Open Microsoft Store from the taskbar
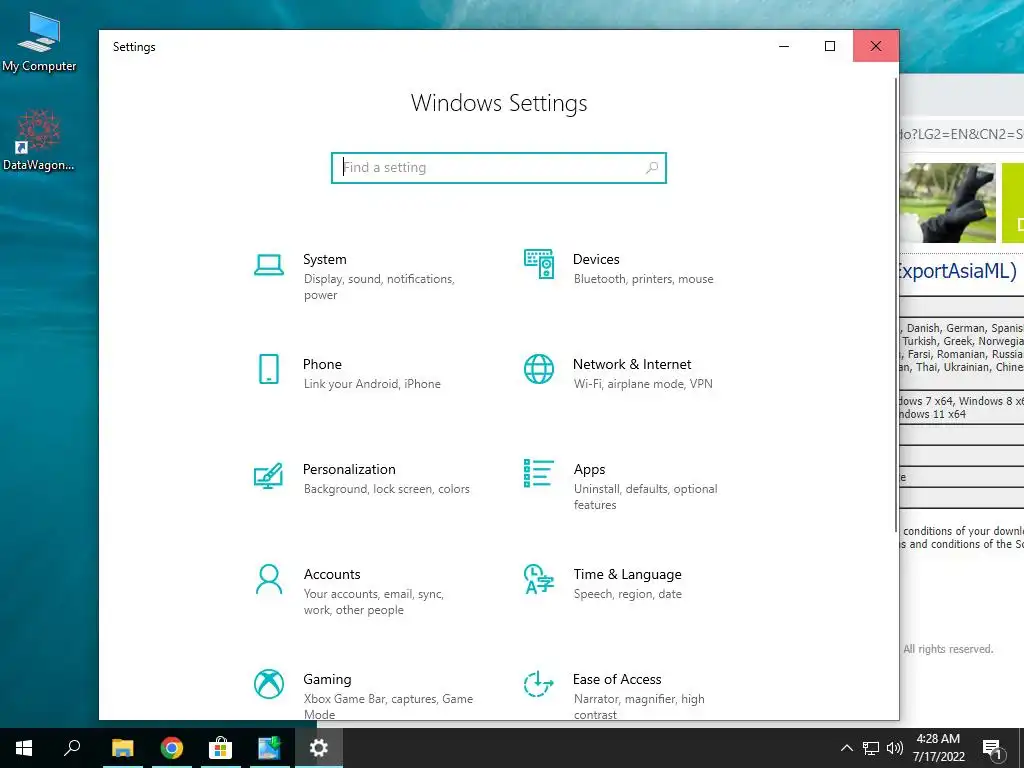 click(220, 748)
